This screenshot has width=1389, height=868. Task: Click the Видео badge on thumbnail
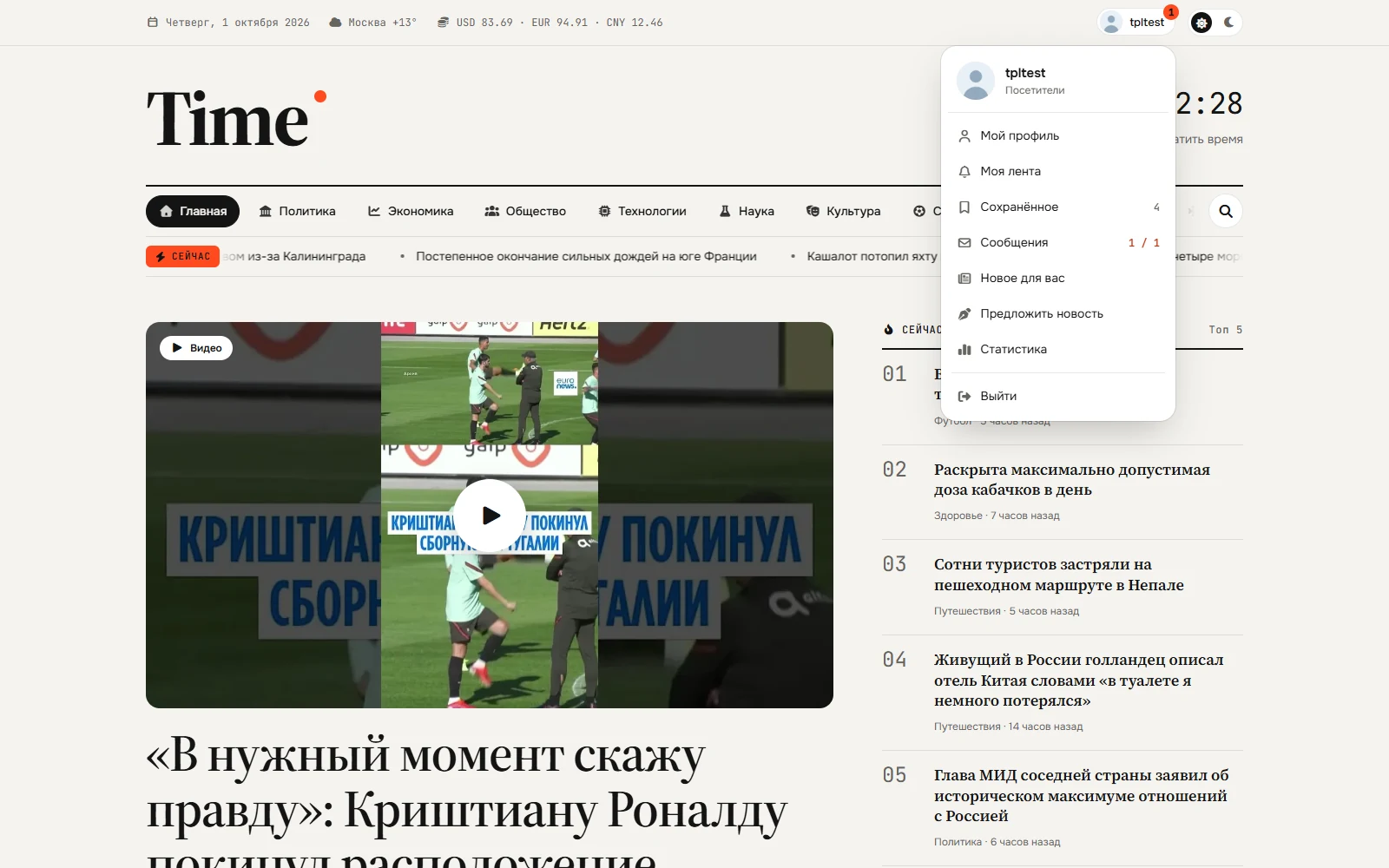click(196, 348)
